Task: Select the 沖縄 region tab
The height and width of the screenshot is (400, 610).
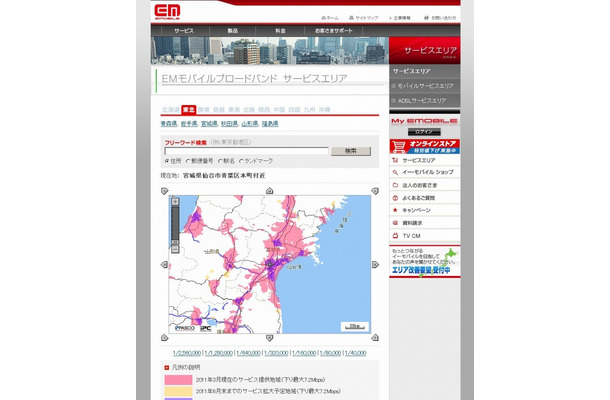Action: click(x=324, y=110)
